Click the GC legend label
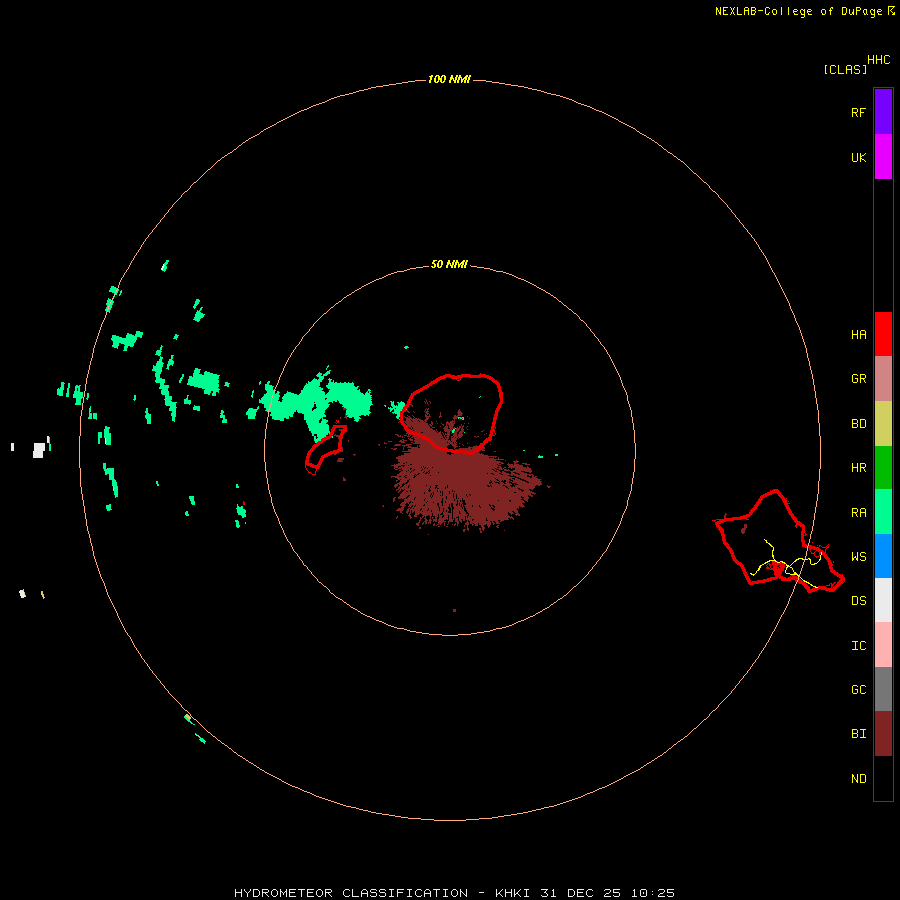The image size is (900, 900). [858, 689]
